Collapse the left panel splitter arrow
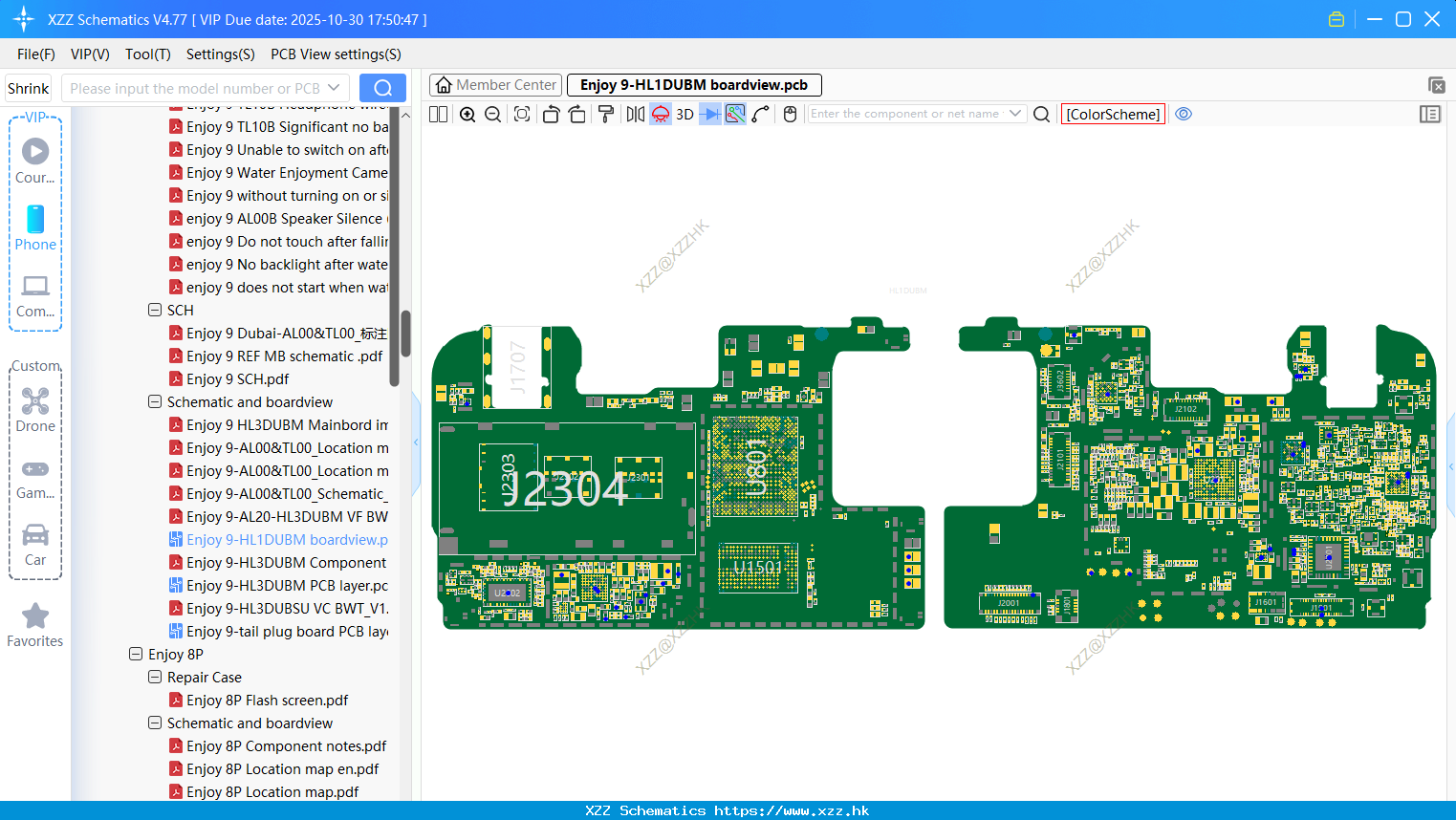Viewport: 1456px width, 820px height. [416, 442]
